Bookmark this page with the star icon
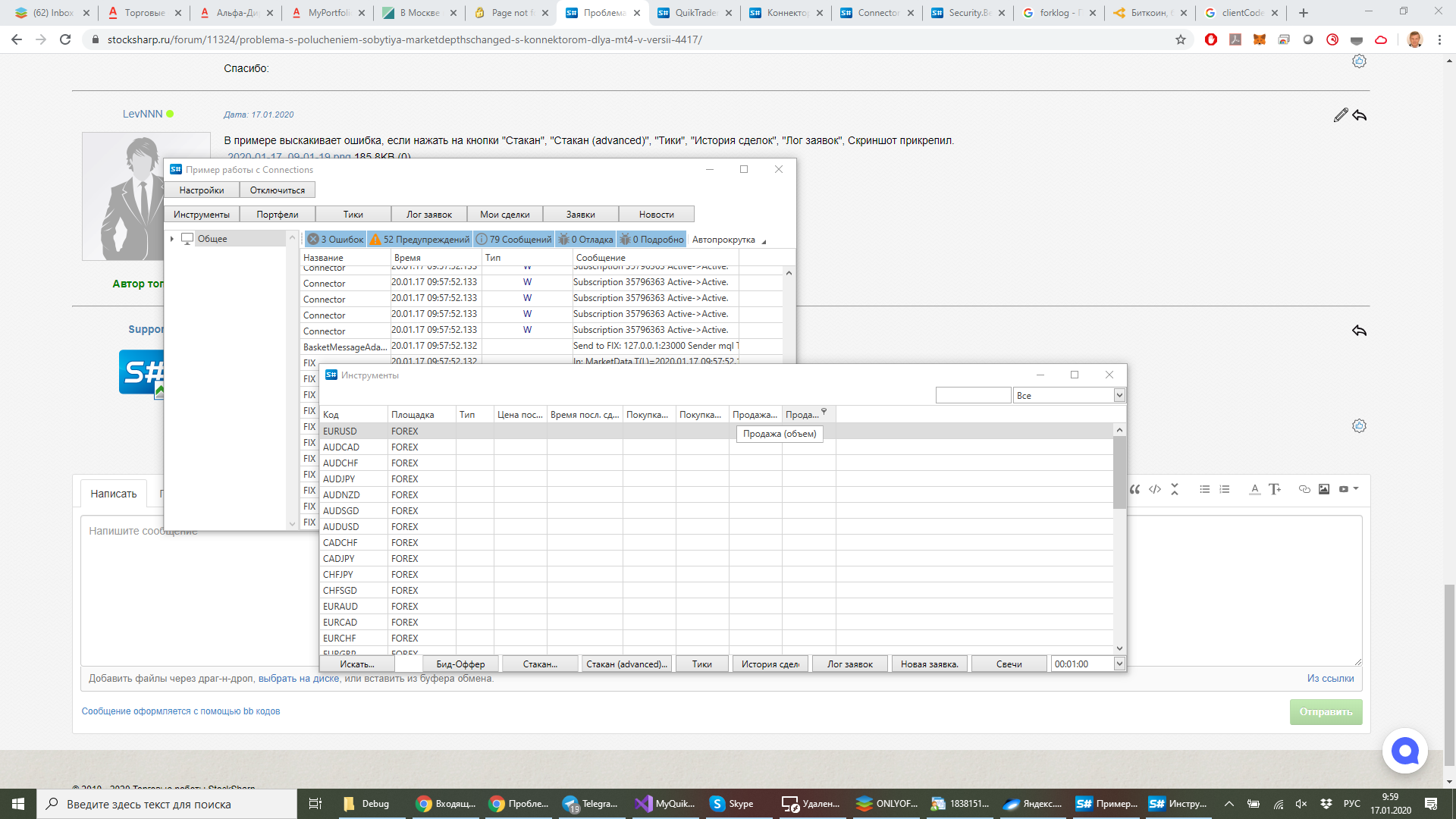Viewport: 1456px width, 819px height. (x=1181, y=39)
